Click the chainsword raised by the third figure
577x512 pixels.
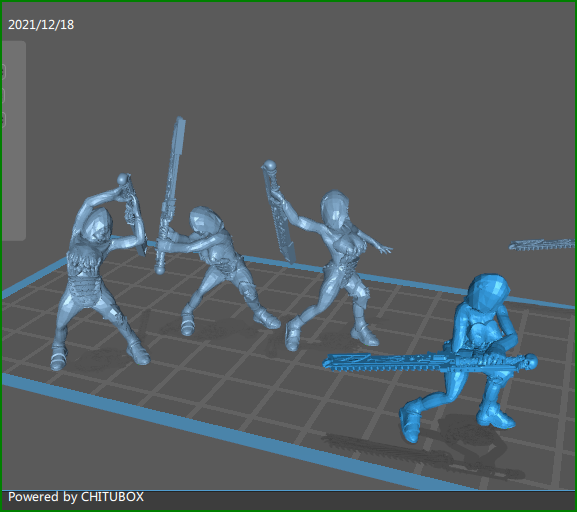(280, 213)
